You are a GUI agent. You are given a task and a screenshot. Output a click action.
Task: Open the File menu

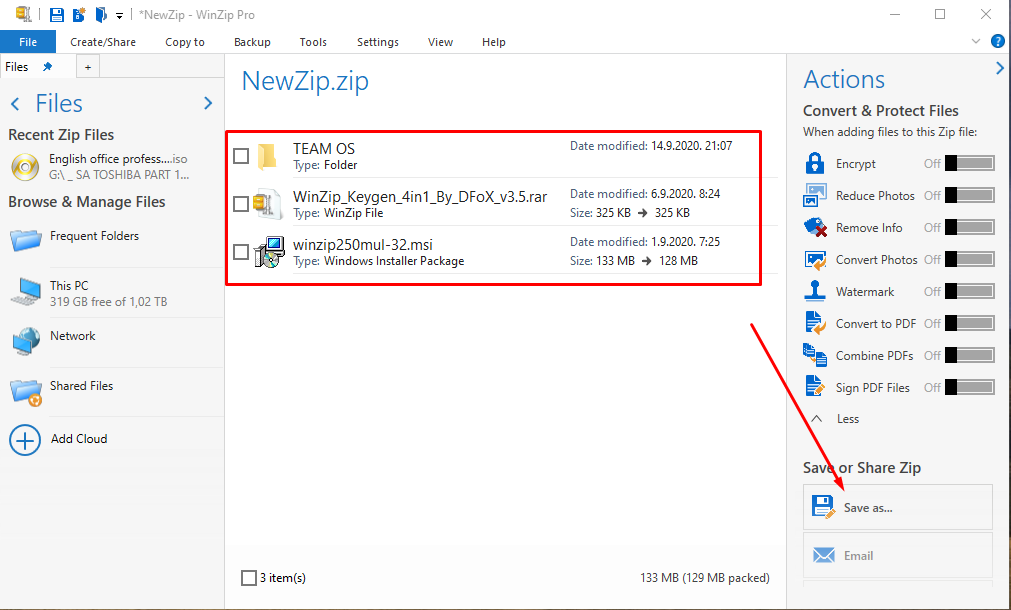[28, 42]
